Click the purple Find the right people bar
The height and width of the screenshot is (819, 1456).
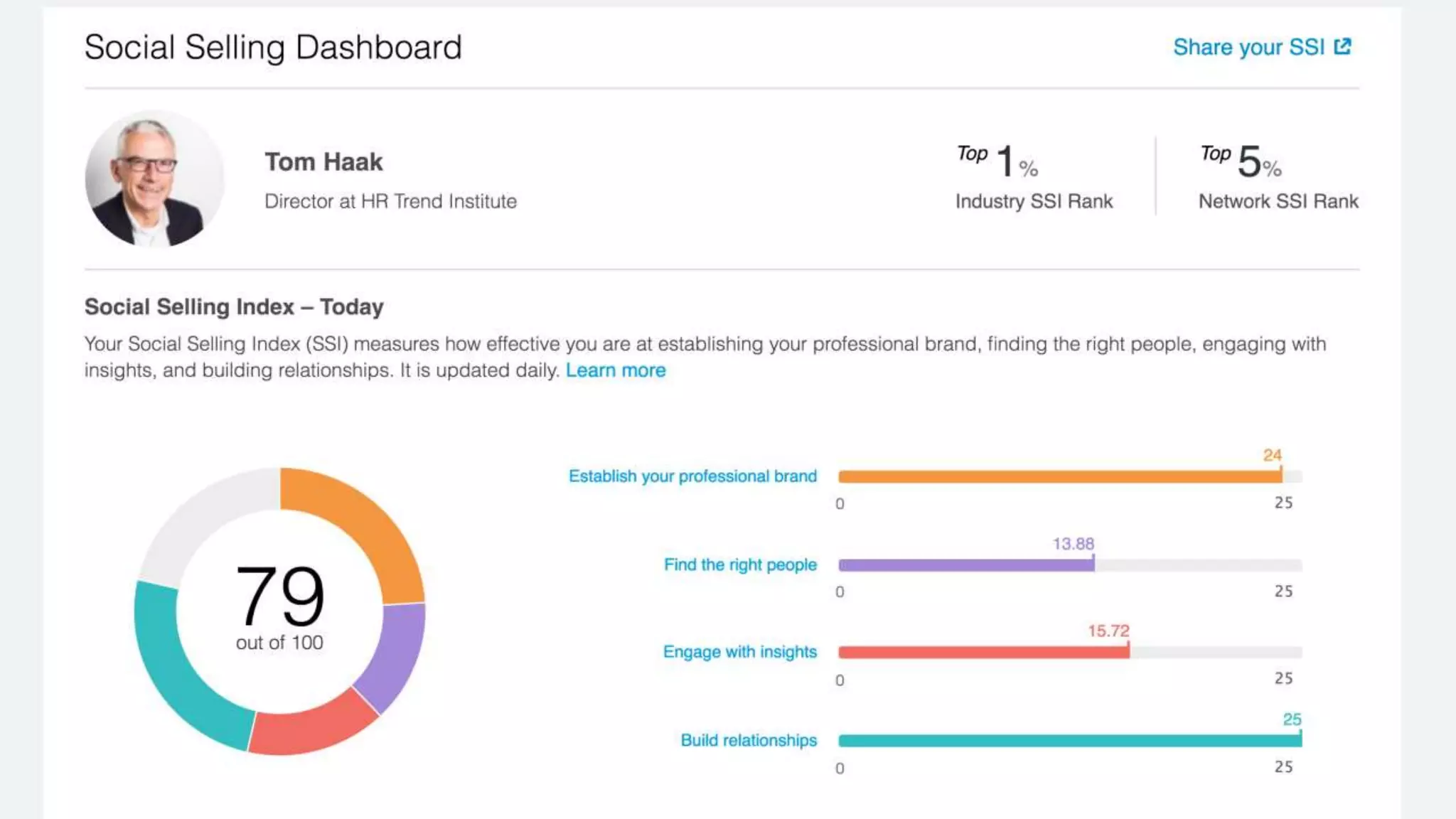pos(965,565)
